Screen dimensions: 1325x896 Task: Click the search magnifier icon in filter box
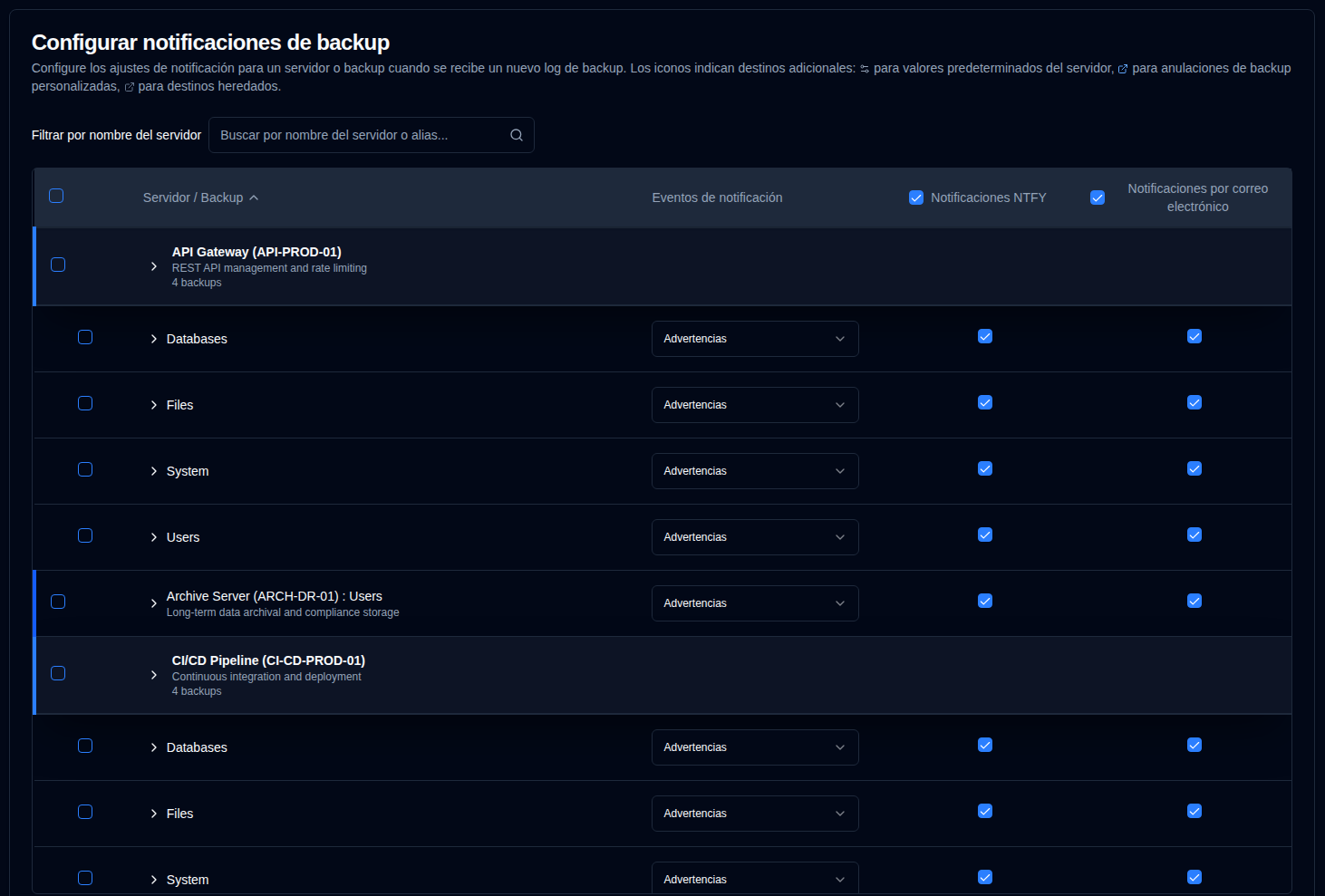click(x=517, y=135)
